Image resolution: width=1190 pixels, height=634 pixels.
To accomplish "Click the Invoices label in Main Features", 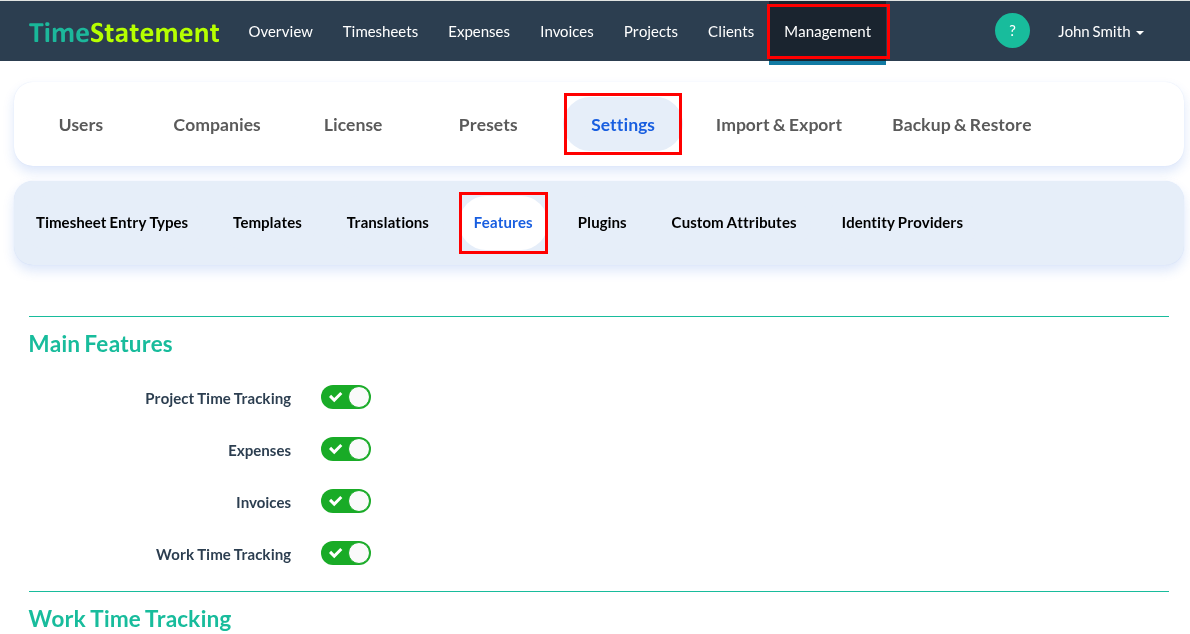I will [x=263, y=503].
